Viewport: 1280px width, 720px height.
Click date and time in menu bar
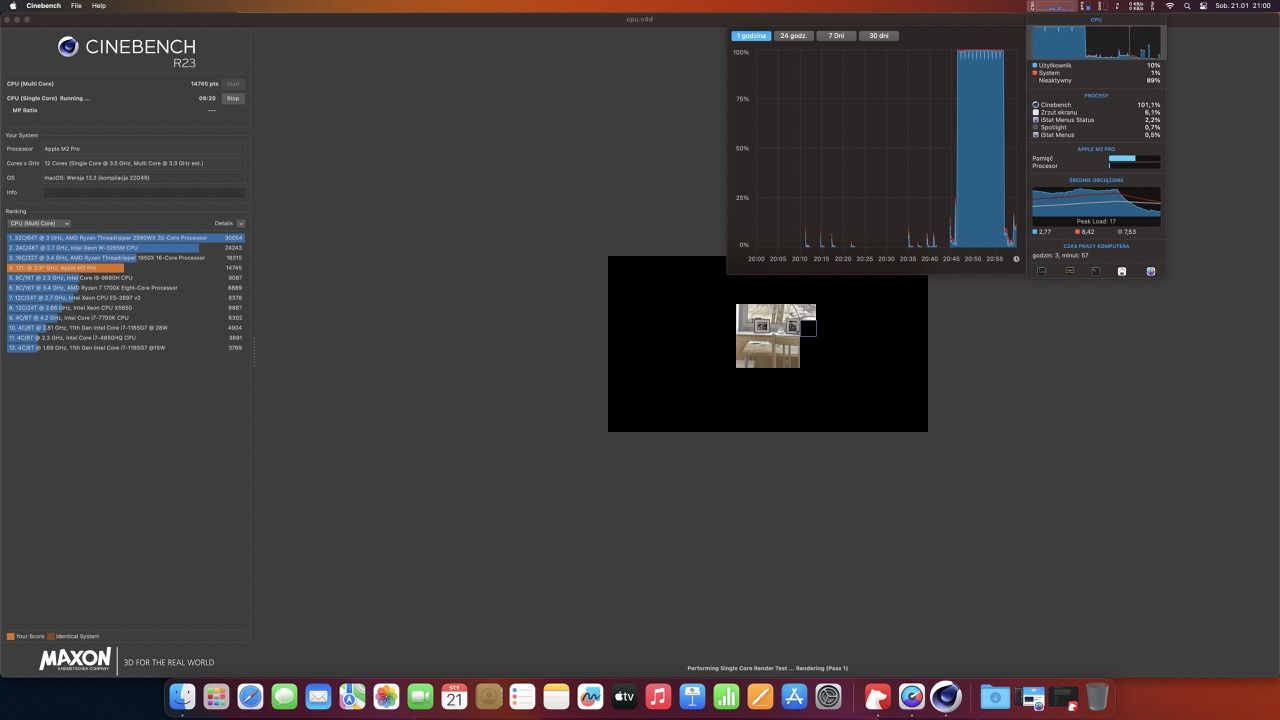click(1242, 6)
